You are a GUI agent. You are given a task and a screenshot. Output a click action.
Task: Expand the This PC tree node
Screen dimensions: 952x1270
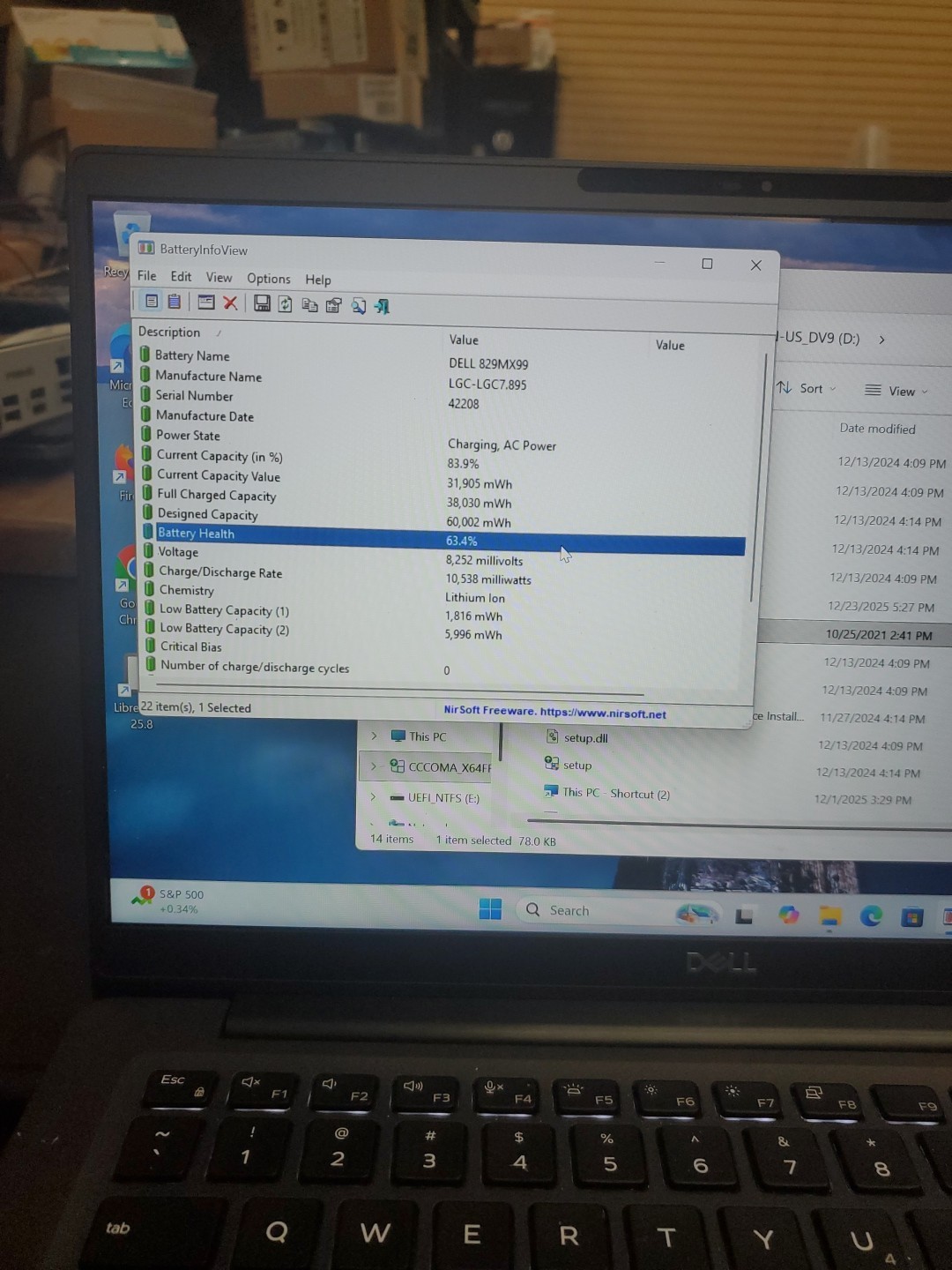tap(374, 736)
